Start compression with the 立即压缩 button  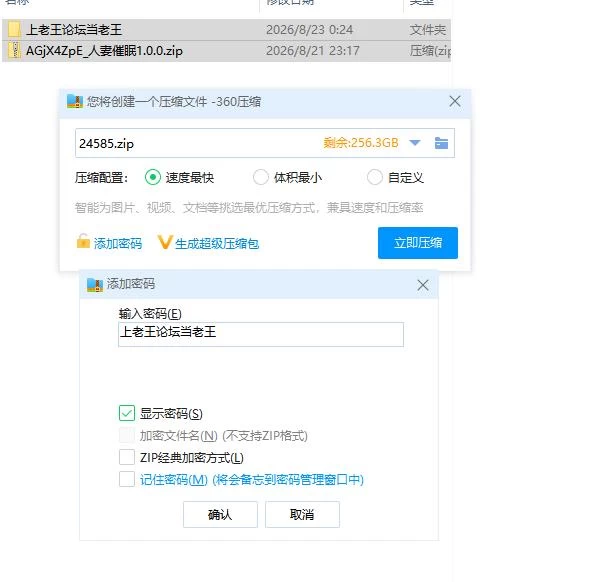tap(418, 243)
